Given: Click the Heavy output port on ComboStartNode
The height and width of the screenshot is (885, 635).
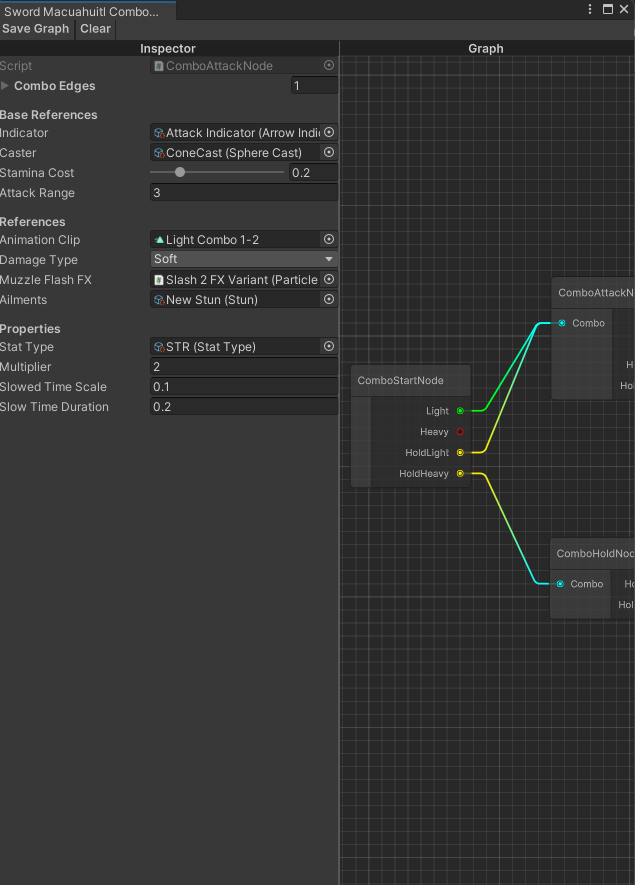Looking at the screenshot, I should pos(460,432).
